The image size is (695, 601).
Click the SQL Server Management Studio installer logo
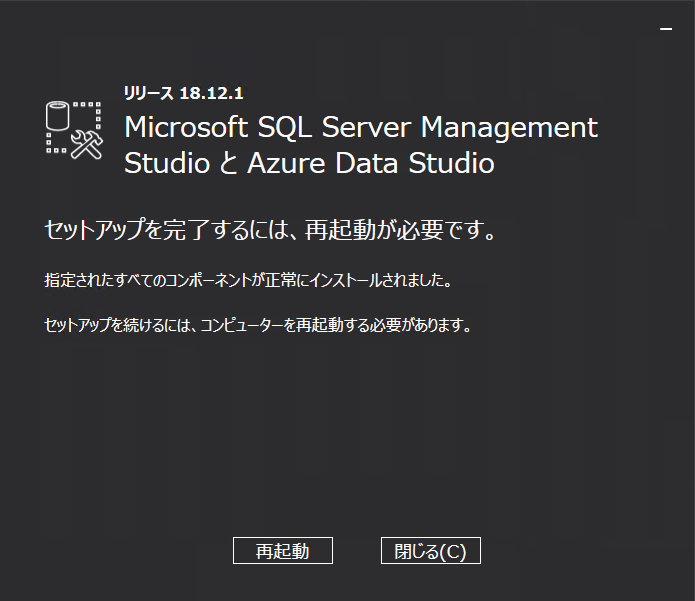[74, 130]
